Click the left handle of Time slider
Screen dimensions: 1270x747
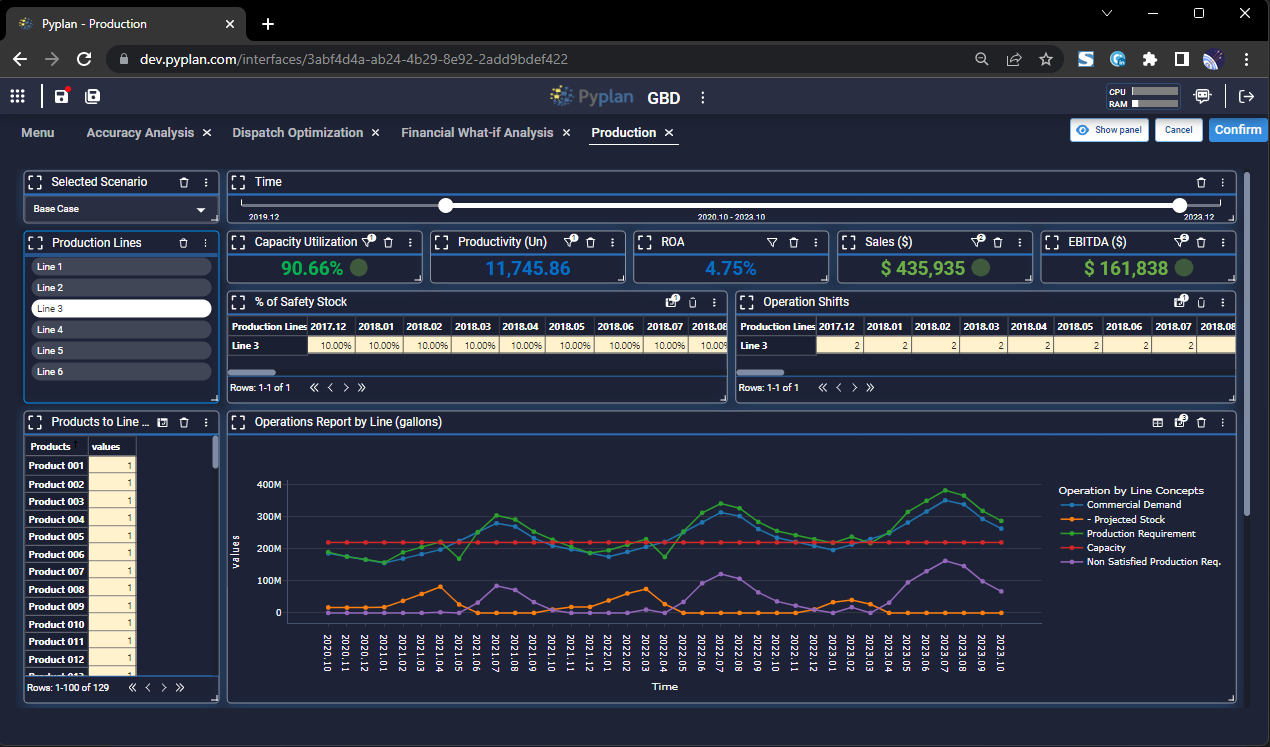tap(446, 205)
